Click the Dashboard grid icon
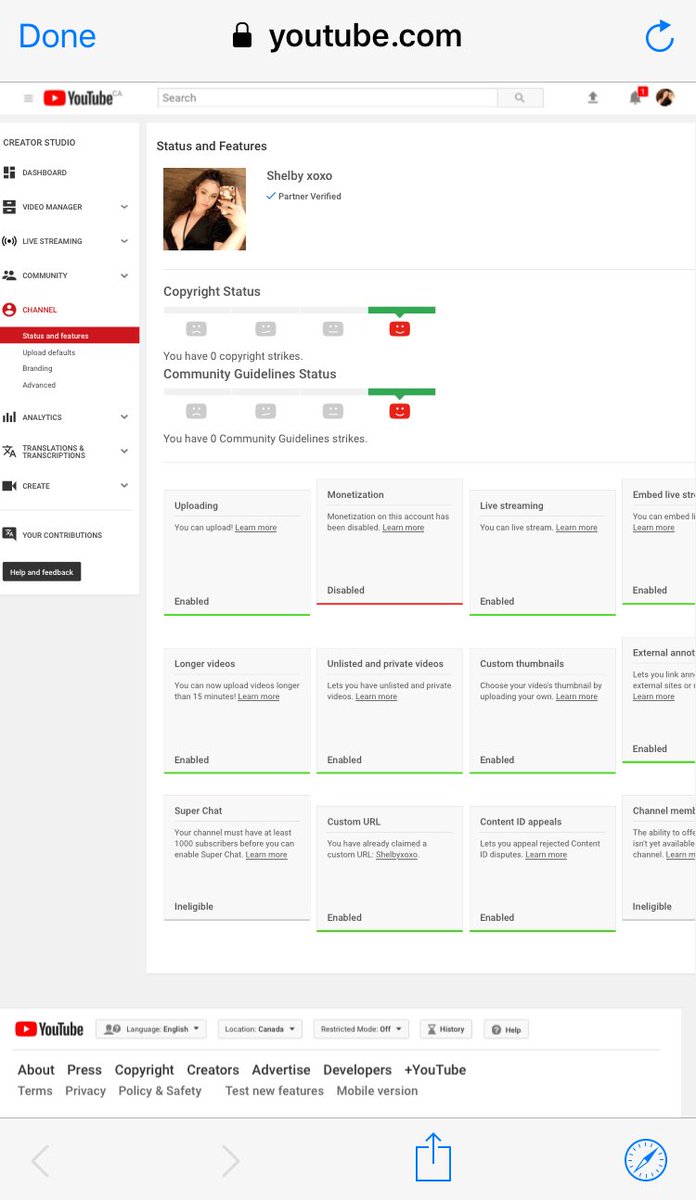This screenshot has width=696, height=1200. click(9, 173)
